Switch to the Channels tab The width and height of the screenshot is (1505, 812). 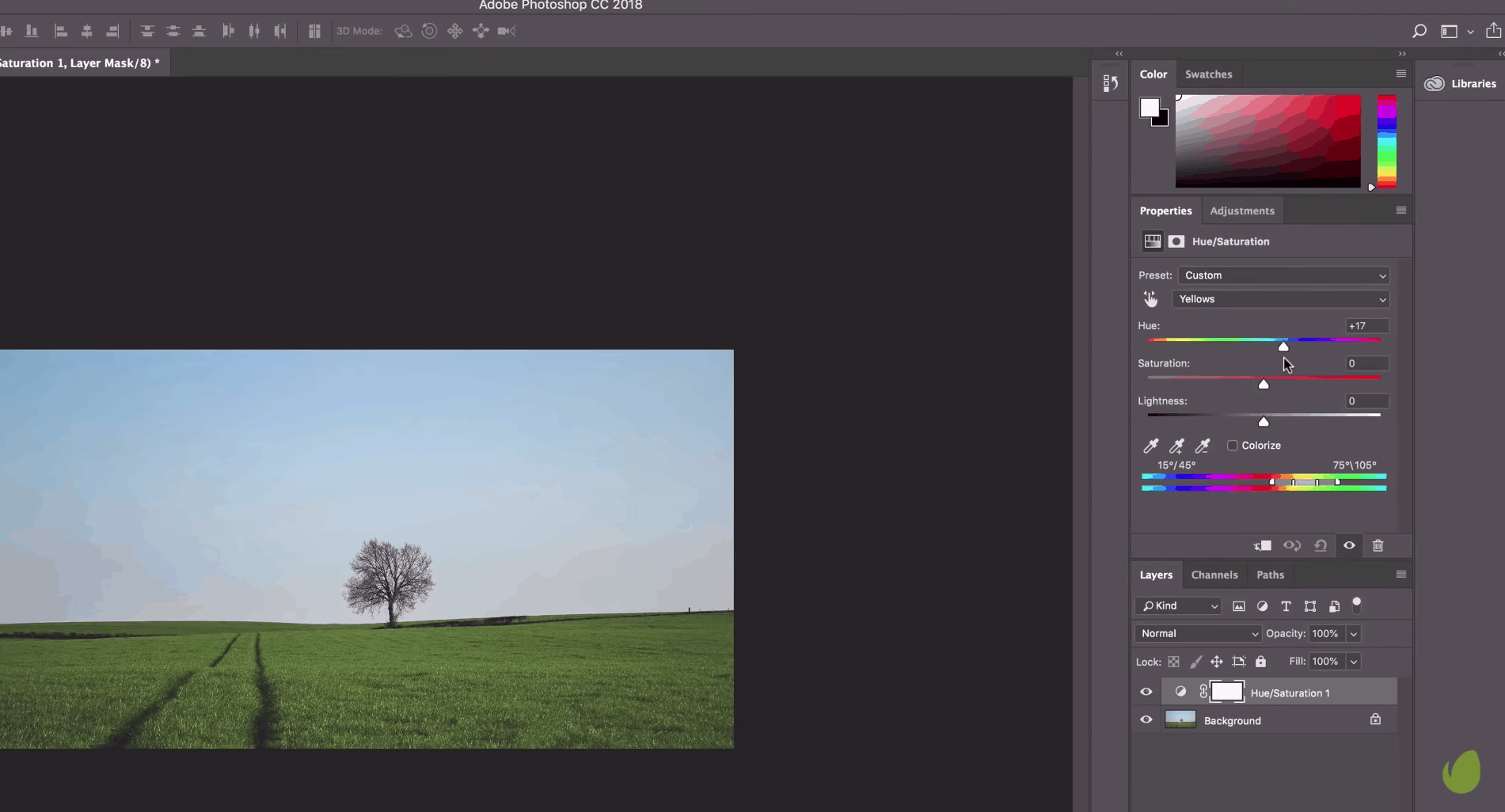coord(1214,575)
